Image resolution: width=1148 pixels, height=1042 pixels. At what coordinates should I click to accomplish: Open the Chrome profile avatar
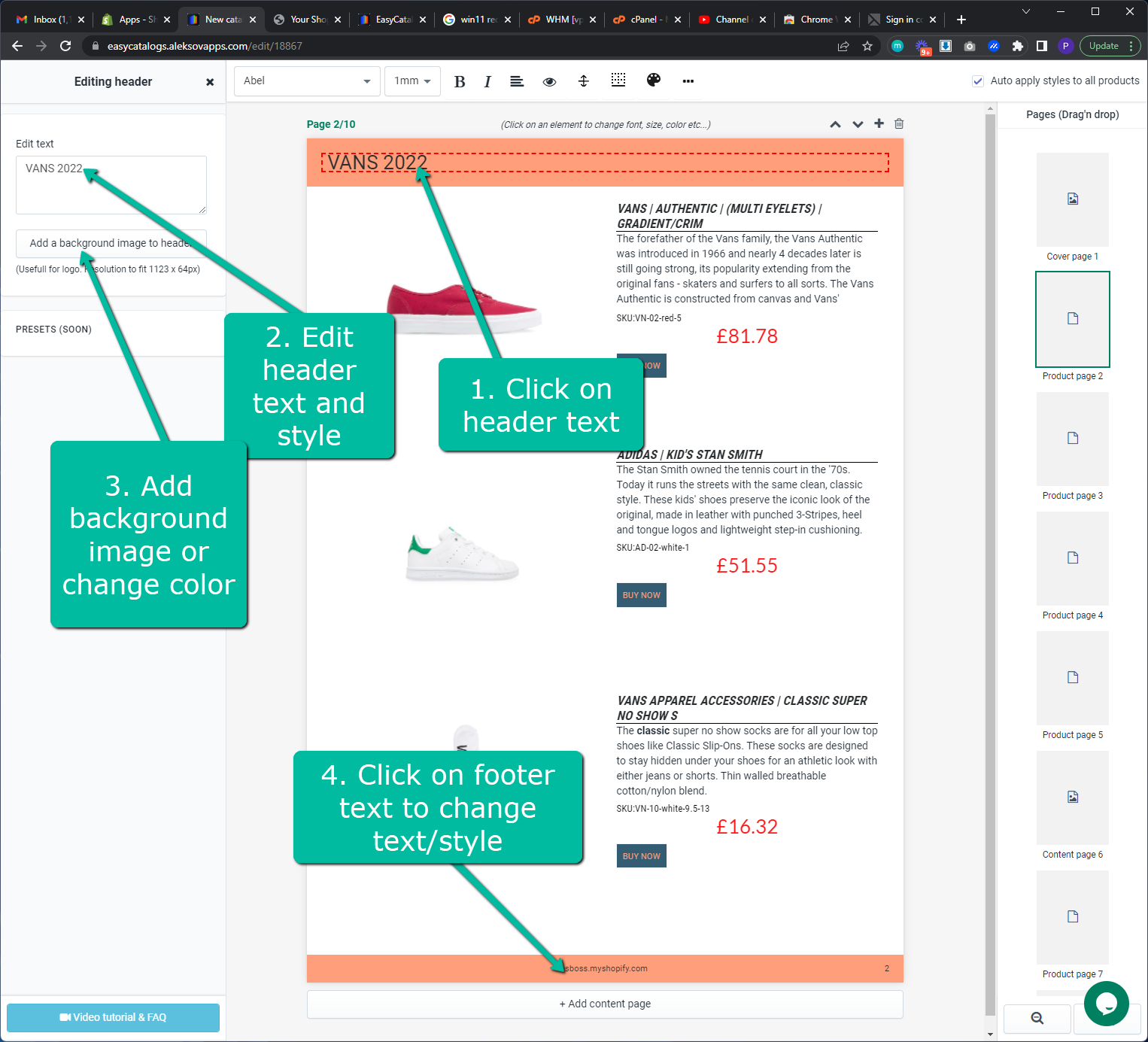[x=1065, y=46]
